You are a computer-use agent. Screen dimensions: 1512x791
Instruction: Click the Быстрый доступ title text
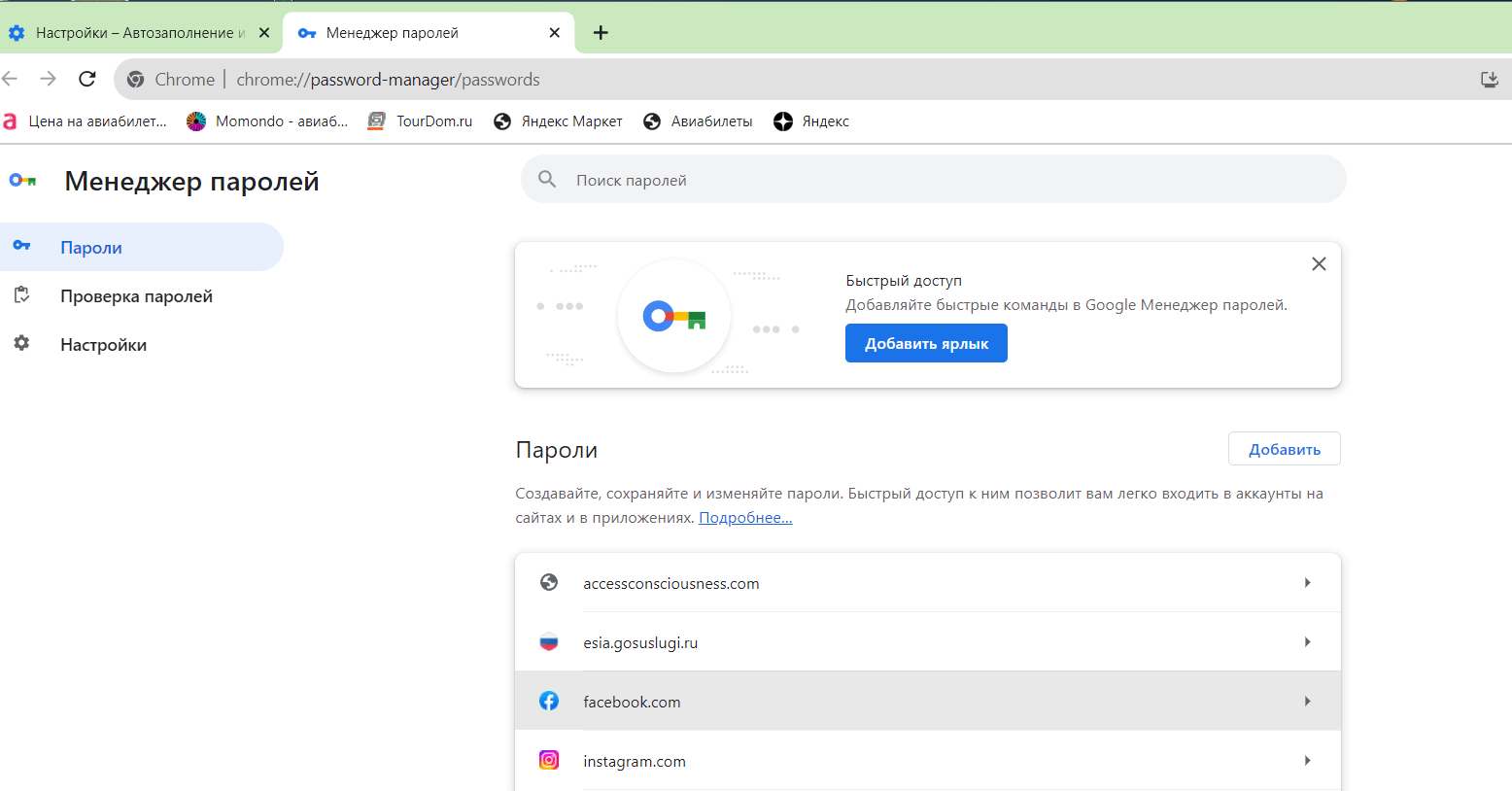pos(904,281)
